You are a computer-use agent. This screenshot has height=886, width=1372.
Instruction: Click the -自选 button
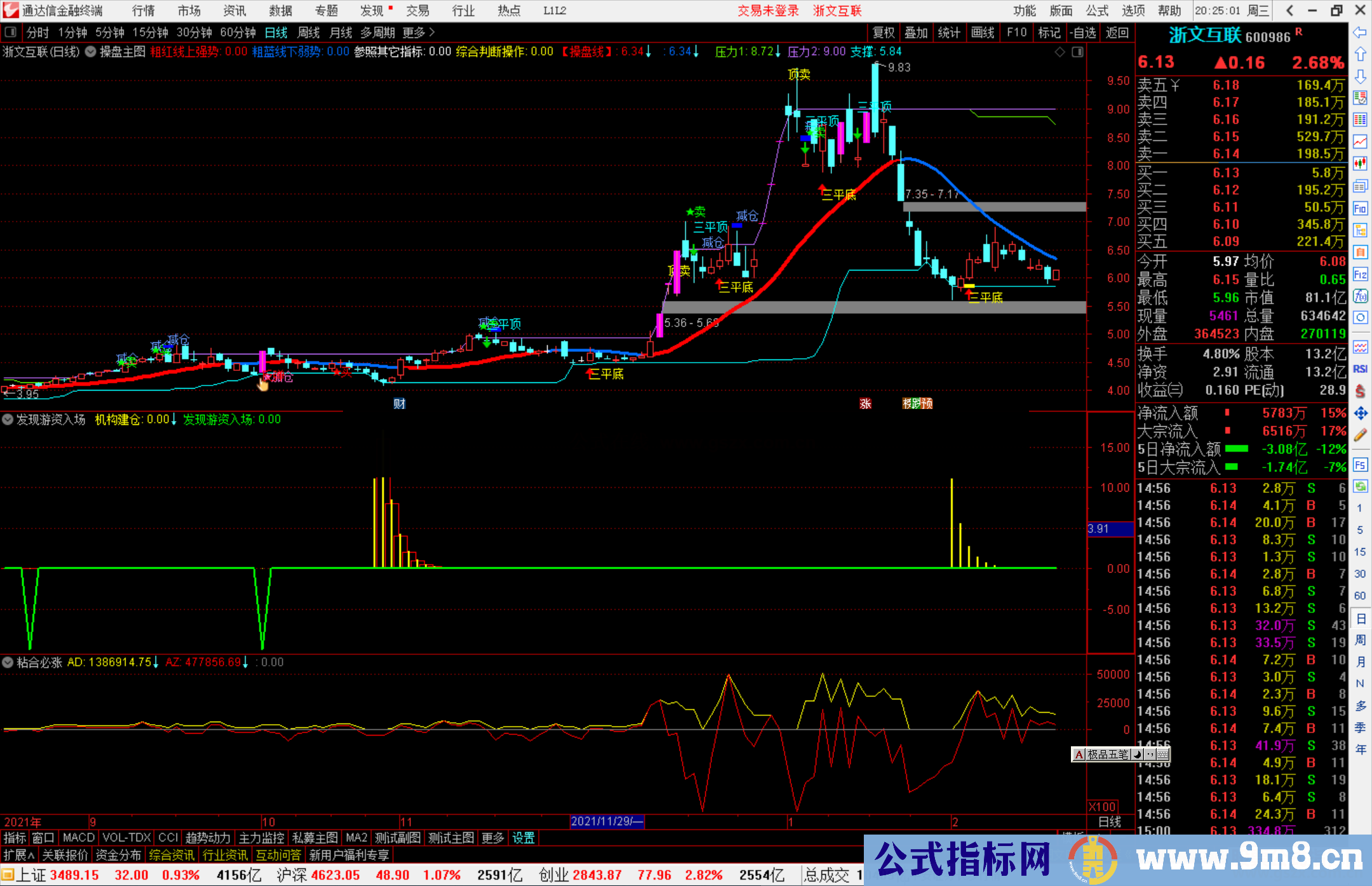(x=1083, y=32)
